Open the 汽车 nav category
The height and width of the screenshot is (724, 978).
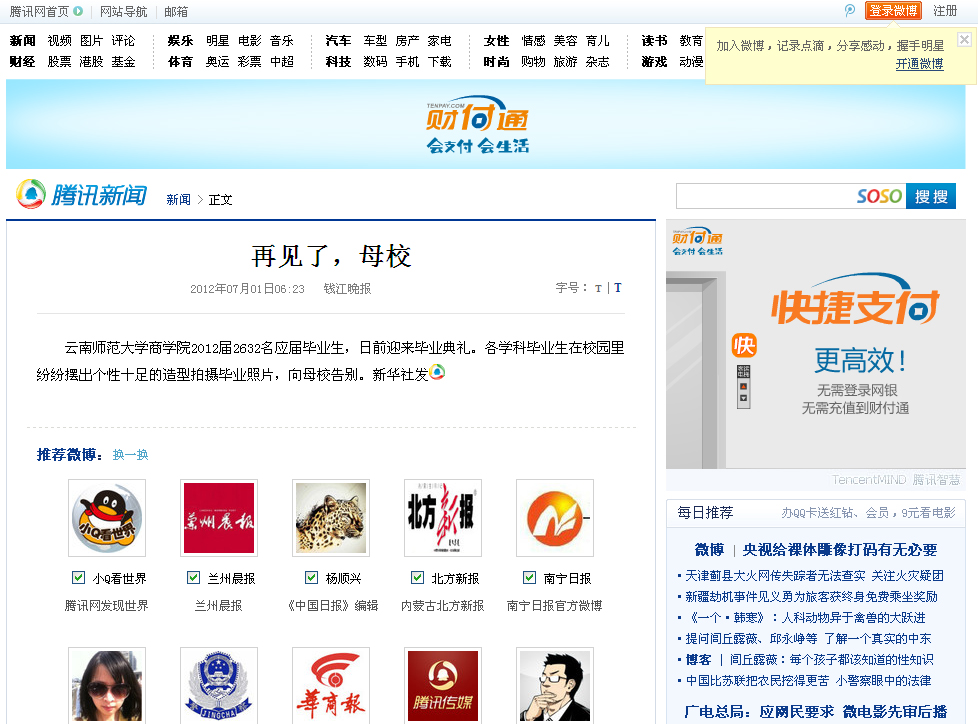pos(338,41)
